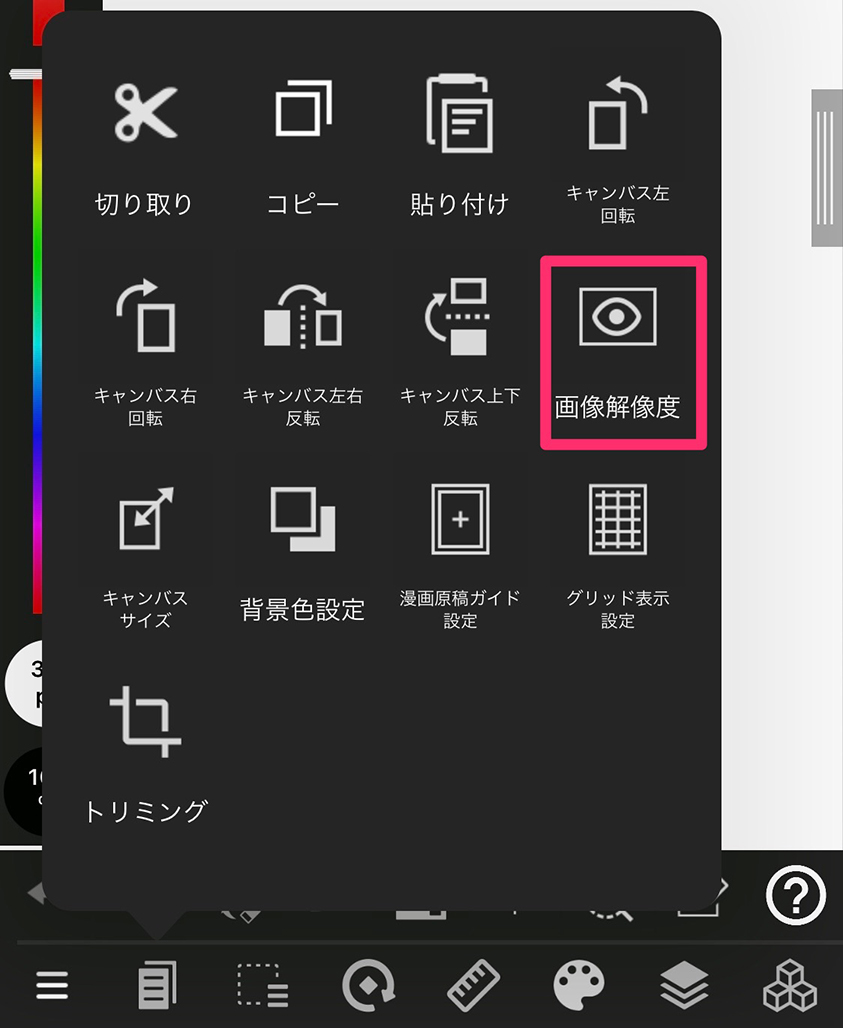Click the panel handle on right edge
Viewport: 843px width, 1028px height.
tap(827, 168)
